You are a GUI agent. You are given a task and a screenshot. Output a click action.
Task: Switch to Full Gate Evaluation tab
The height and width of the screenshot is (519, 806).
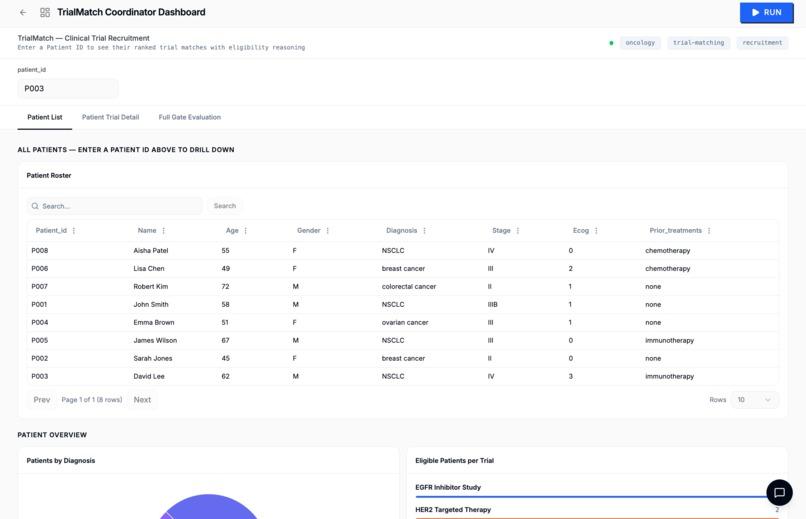190,117
